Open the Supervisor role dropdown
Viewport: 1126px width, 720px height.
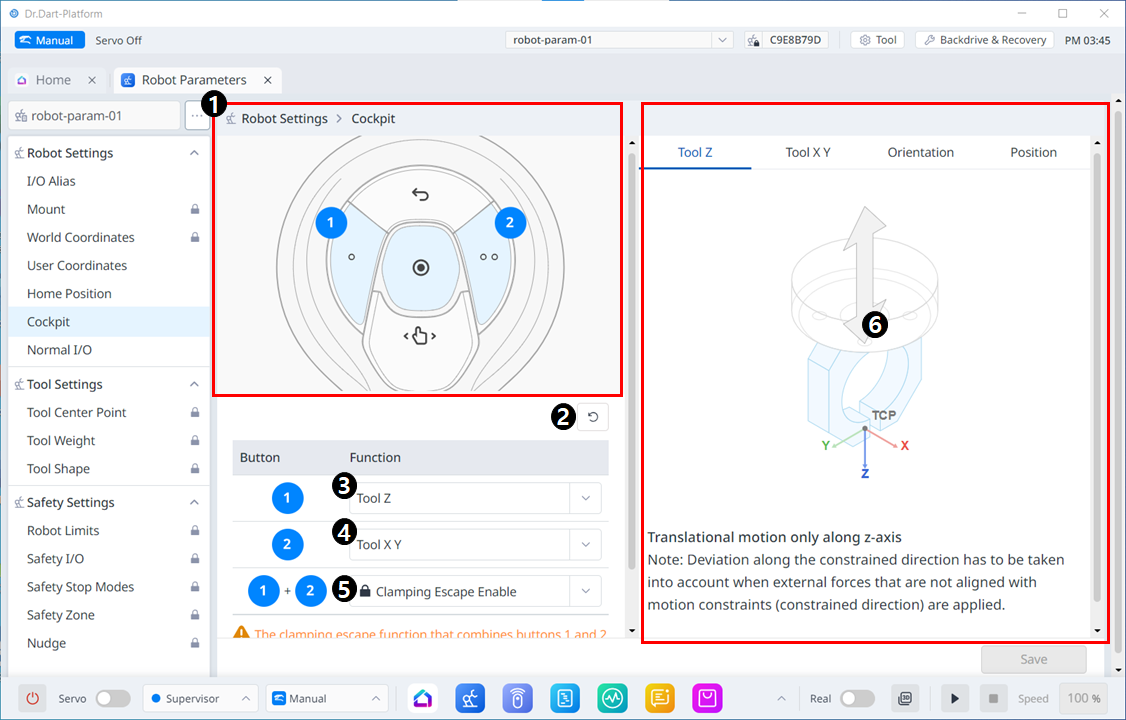199,698
